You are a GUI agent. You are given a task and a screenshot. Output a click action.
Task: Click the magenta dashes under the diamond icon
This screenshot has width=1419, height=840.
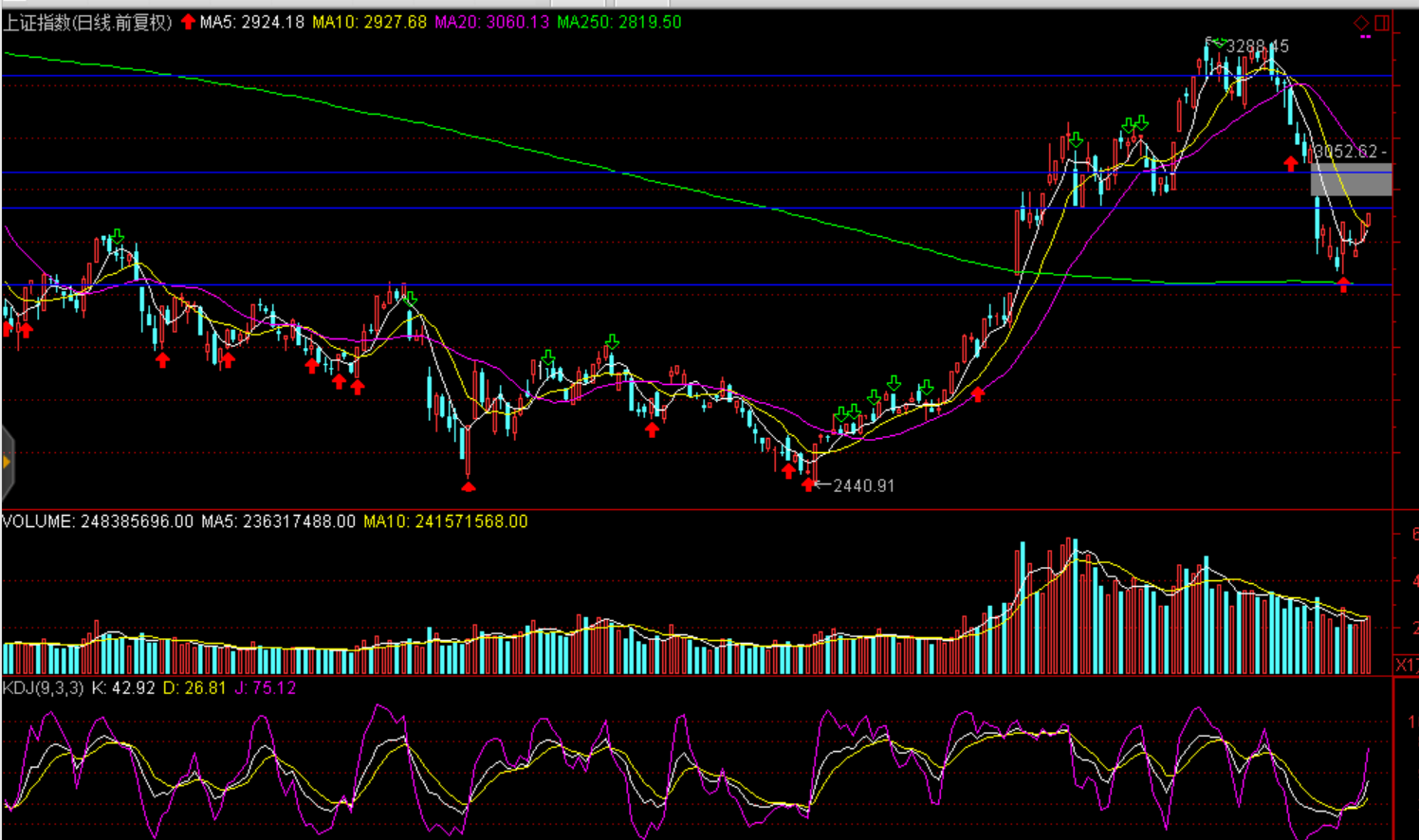point(1365,37)
